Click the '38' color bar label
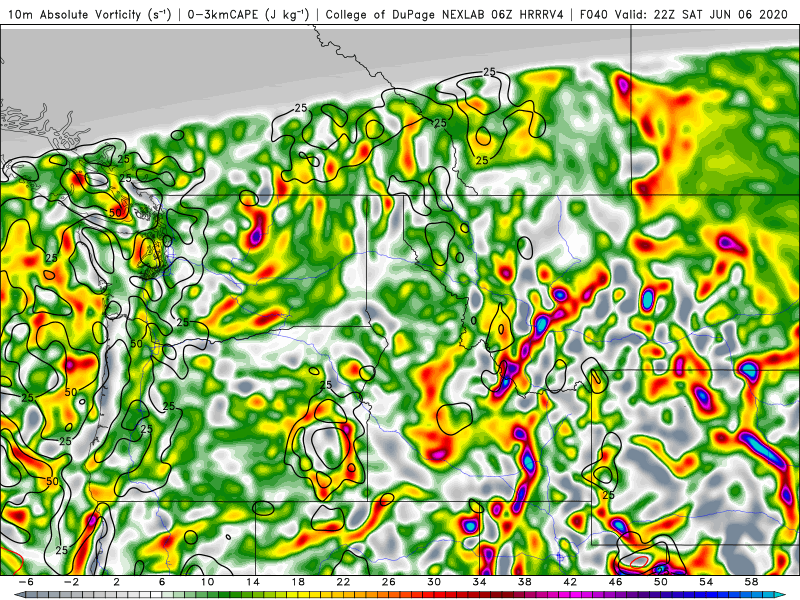This screenshot has height=600, width=800. click(525, 582)
